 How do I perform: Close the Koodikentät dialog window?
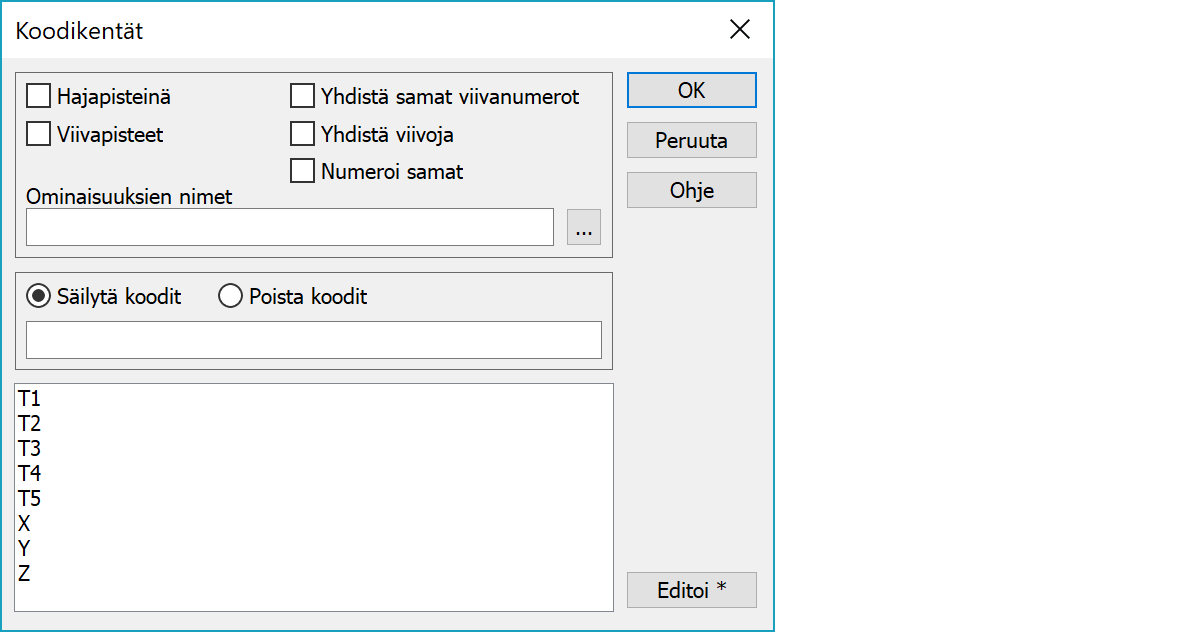pyautogui.click(x=740, y=30)
